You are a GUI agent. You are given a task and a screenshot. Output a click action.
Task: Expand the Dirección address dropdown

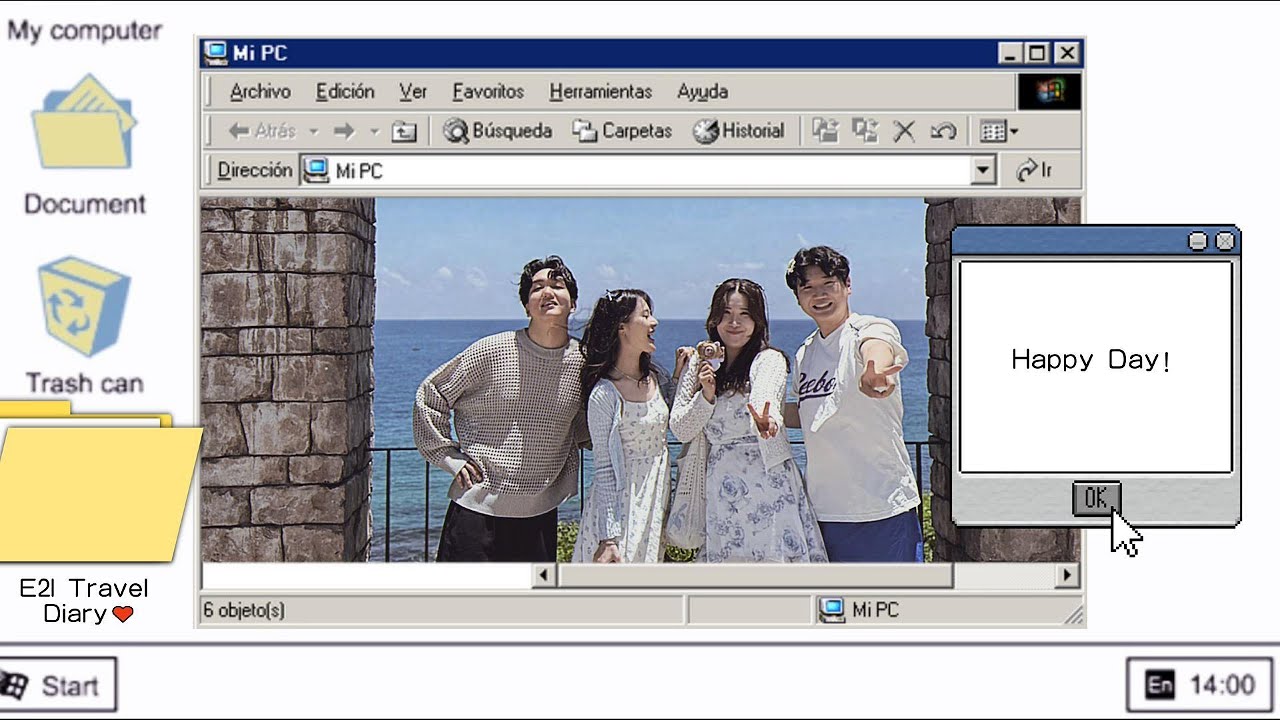[984, 171]
